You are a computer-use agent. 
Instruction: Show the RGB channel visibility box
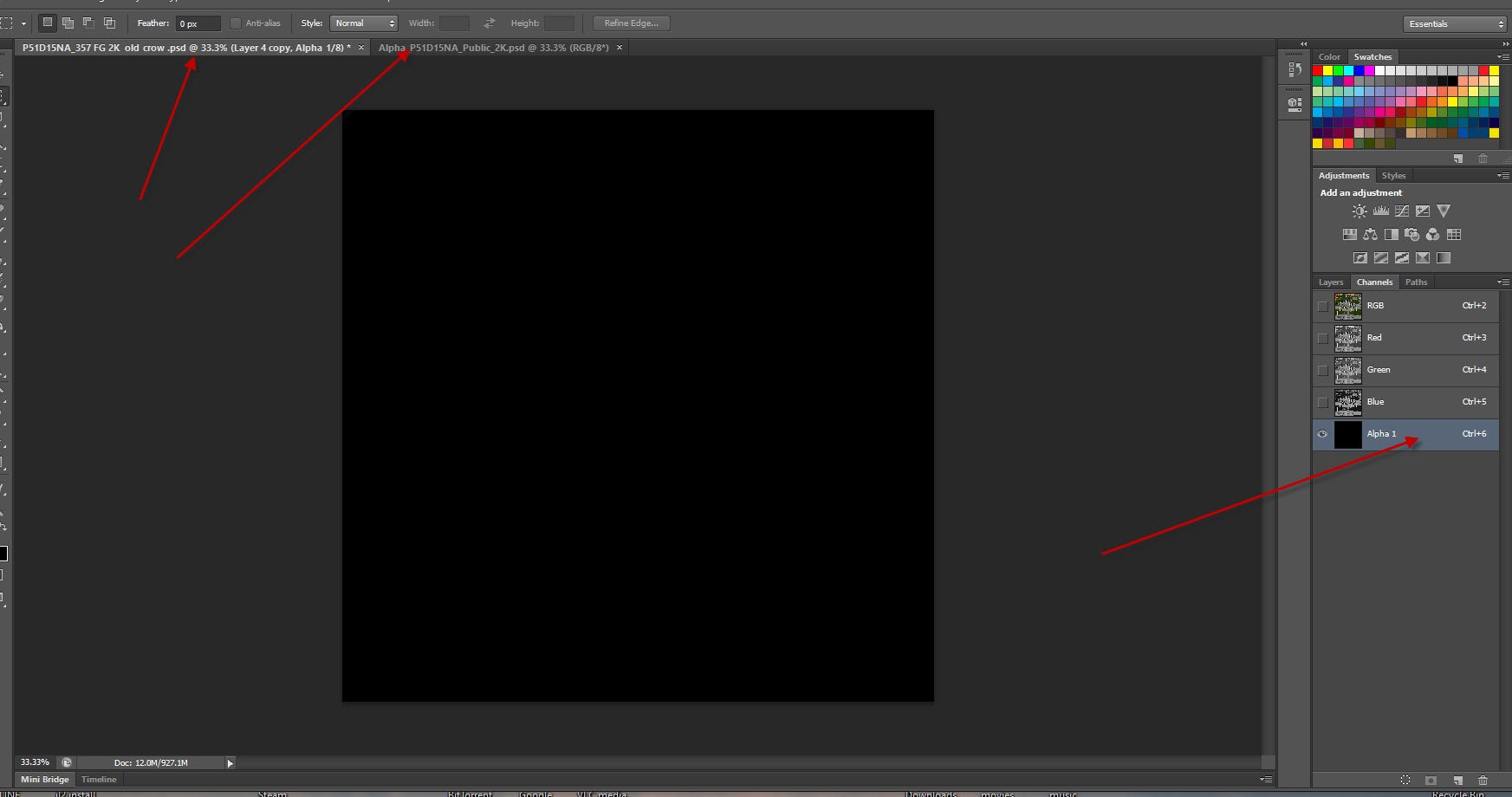tap(1322, 306)
